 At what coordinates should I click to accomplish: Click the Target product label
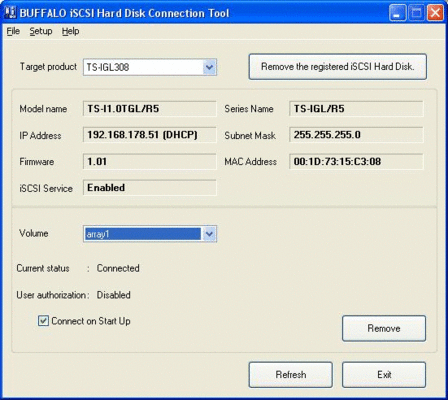[x=48, y=67]
